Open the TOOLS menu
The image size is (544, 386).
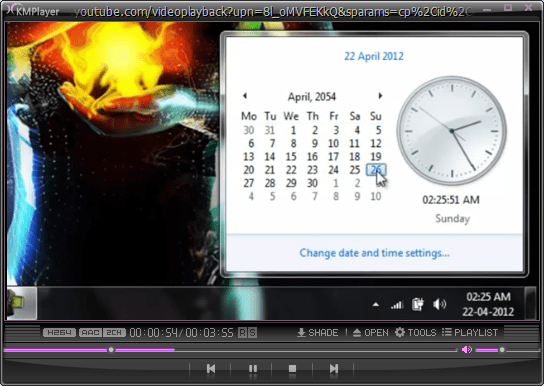click(416, 333)
